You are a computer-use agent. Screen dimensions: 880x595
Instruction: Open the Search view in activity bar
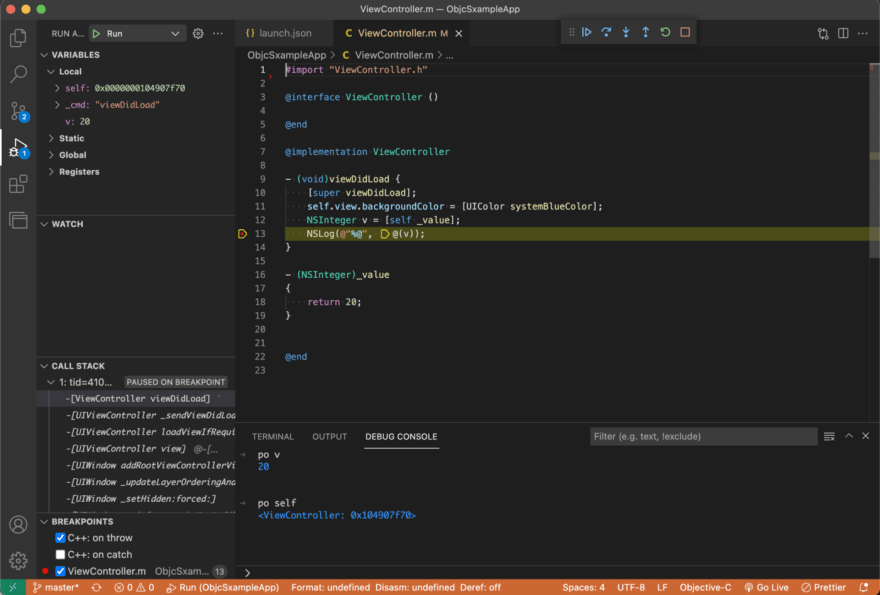pos(19,74)
